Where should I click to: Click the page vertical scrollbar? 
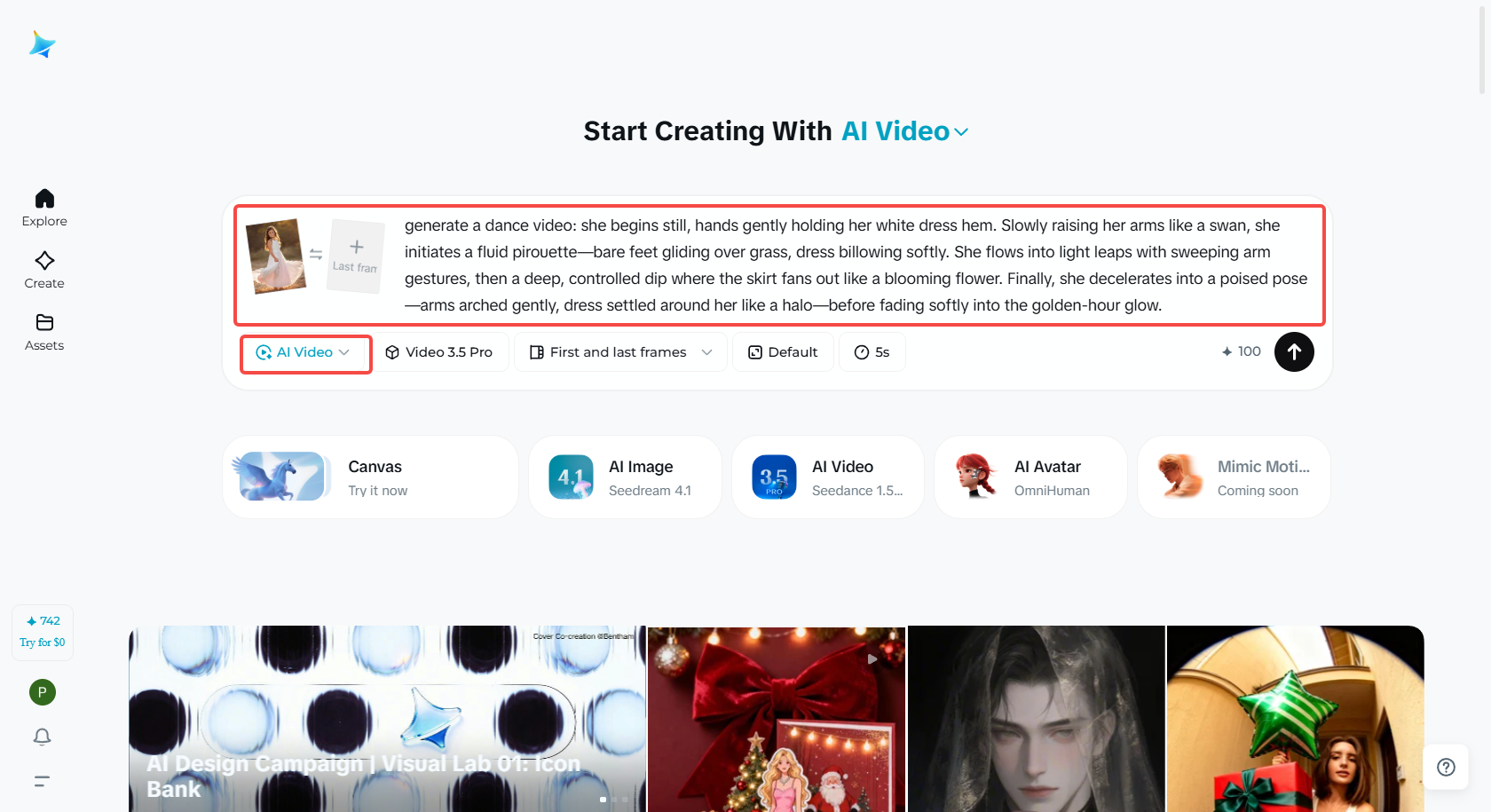click(1482, 49)
